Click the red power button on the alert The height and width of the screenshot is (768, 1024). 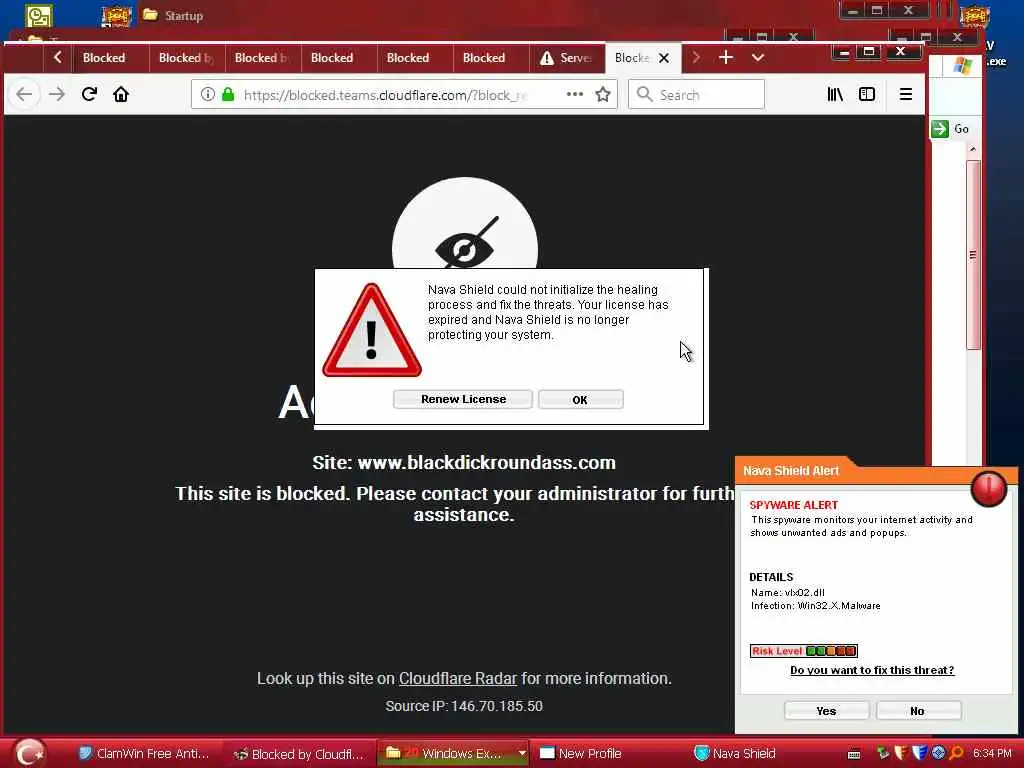(x=989, y=488)
